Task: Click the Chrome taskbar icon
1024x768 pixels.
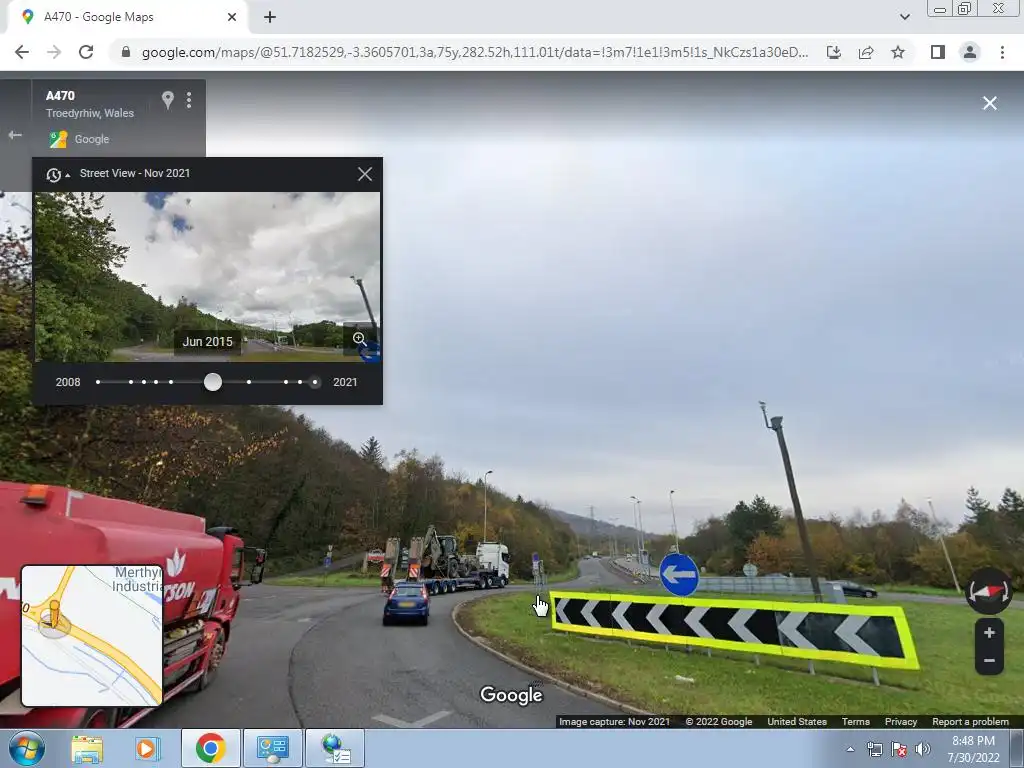Action: point(210,748)
